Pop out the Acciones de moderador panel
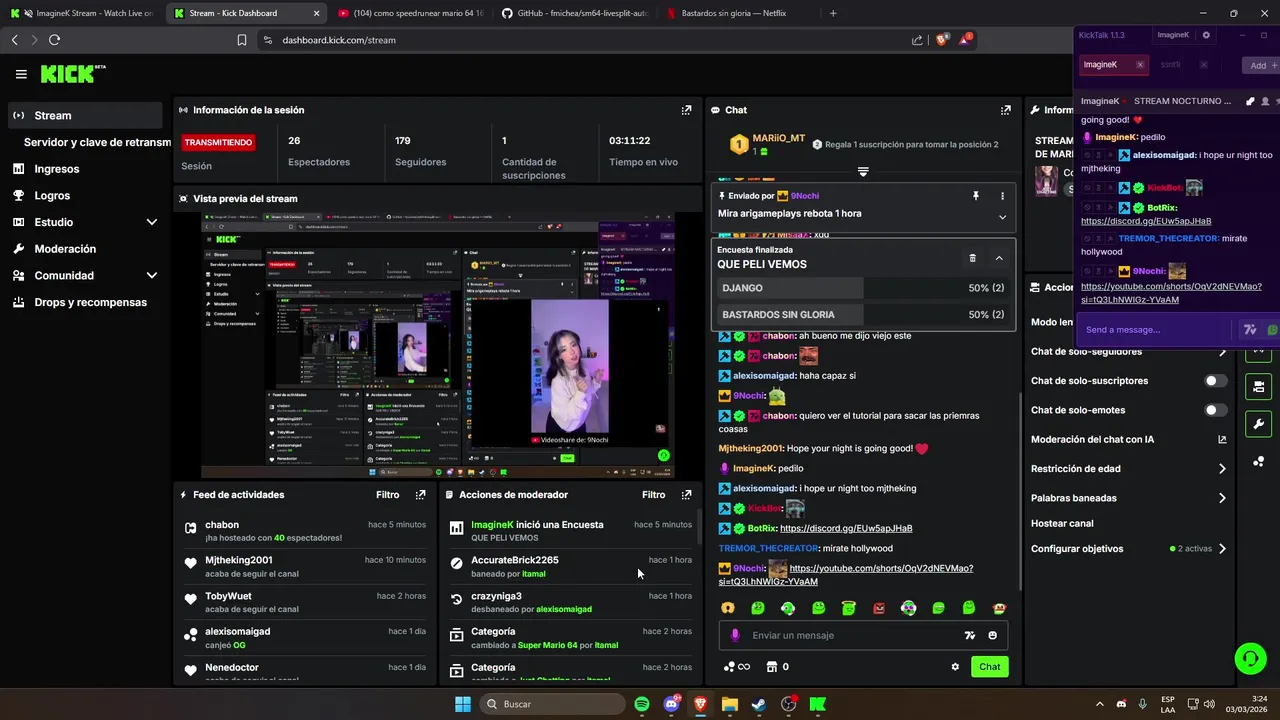The height and width of the screenshot is (720, 1280). pyautogui.click(x=686, y=495)
